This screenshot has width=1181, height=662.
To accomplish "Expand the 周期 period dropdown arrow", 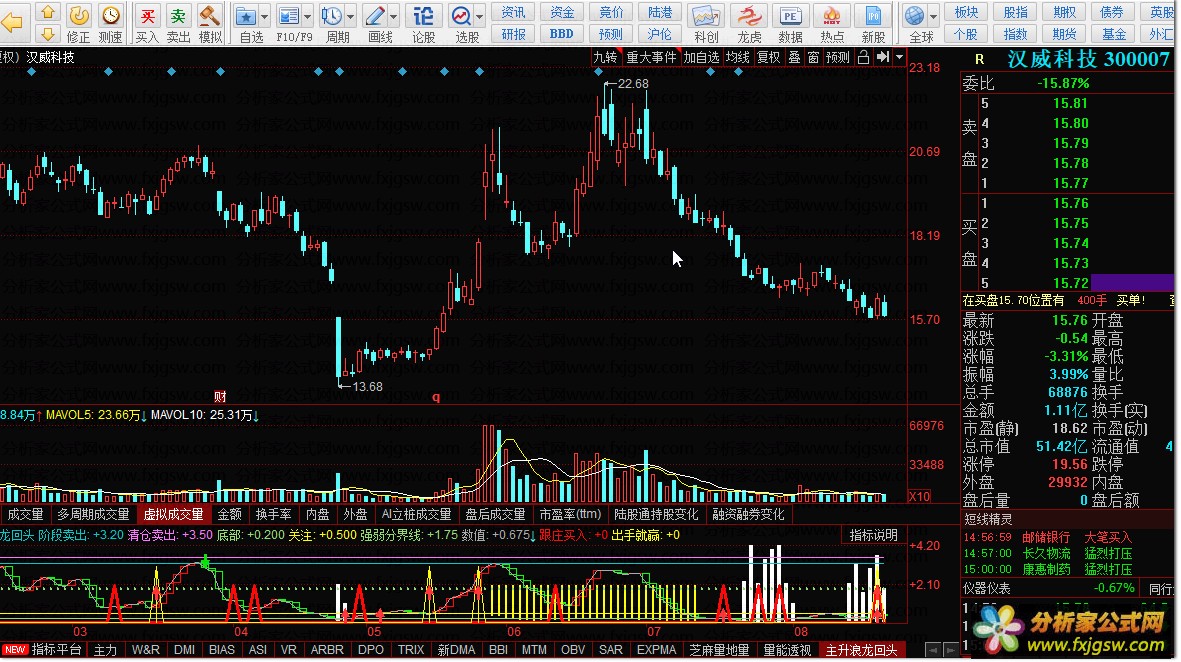I will (x=350, y=16).
